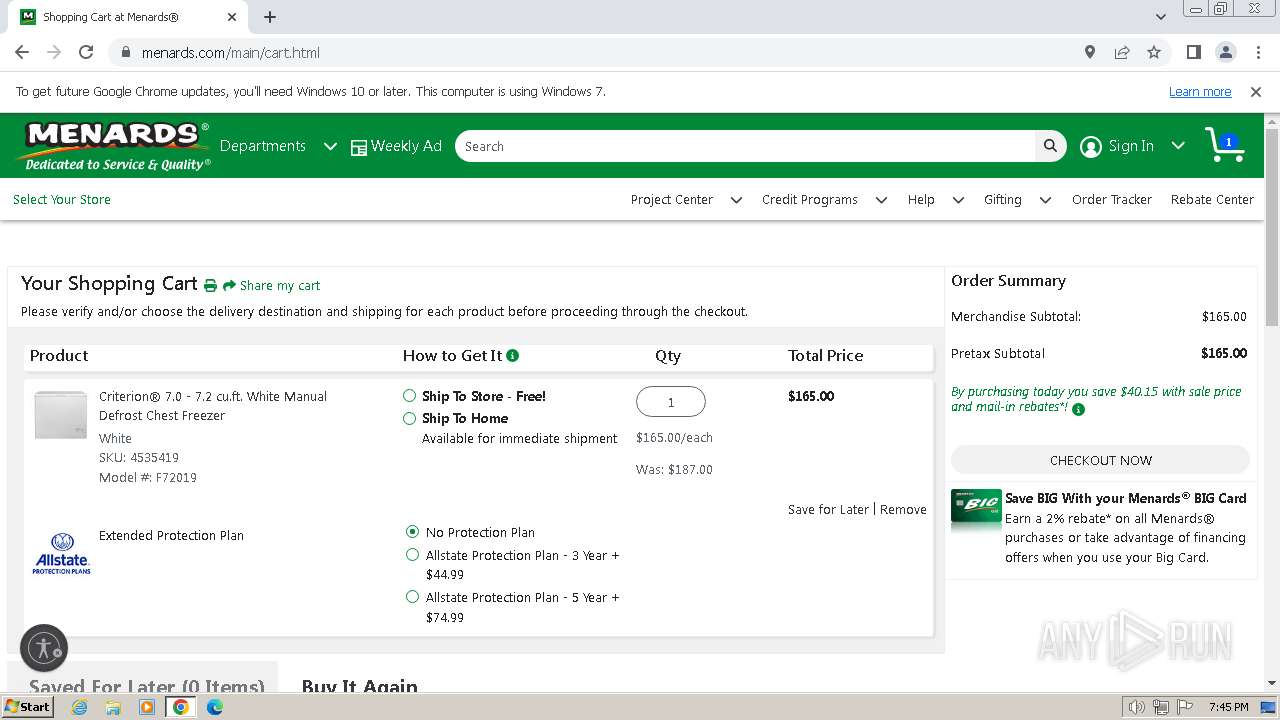
Task: Open the Rebate Center menu item
Action: pos(1212,200)
